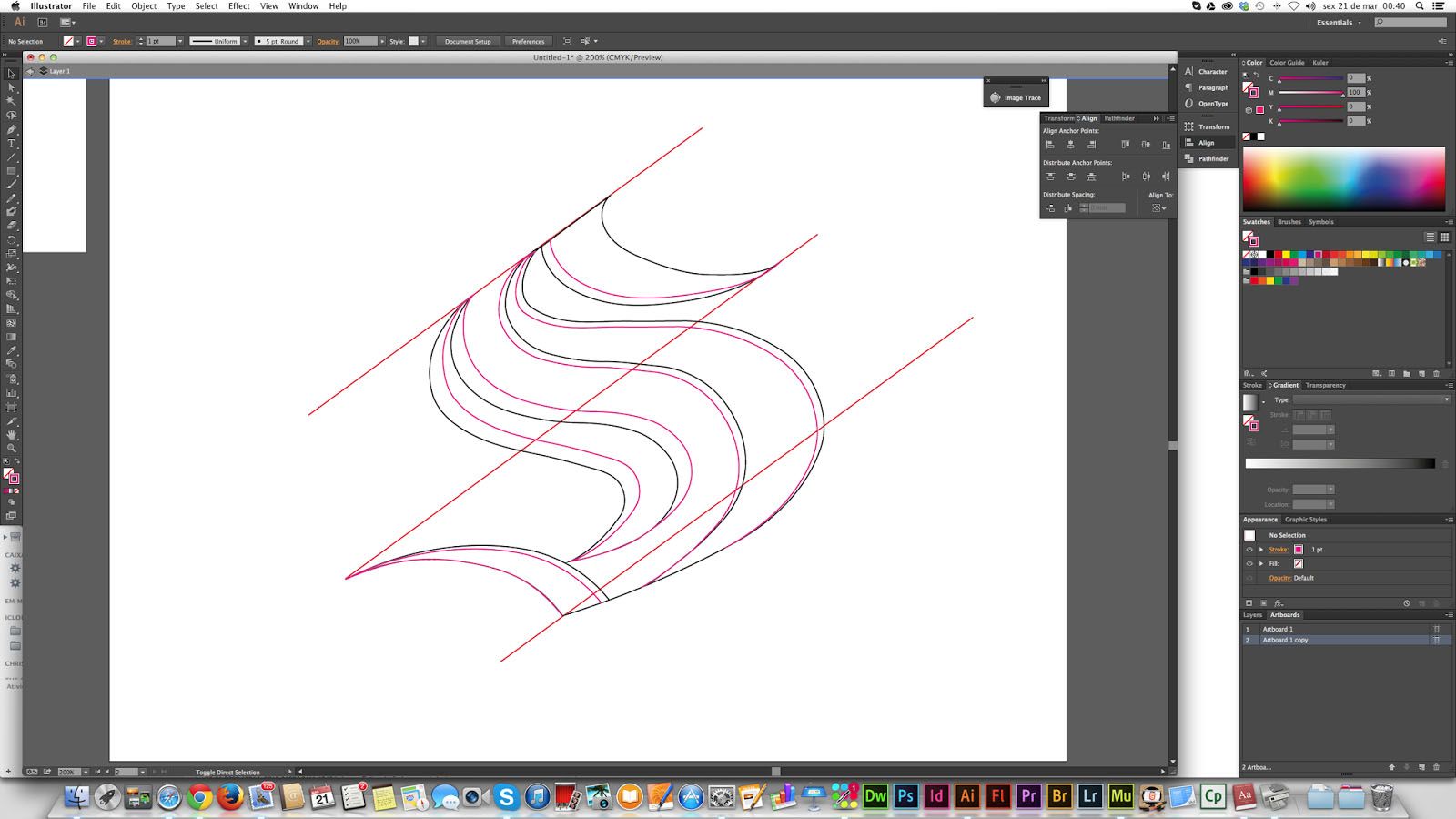1456x819 pixels.
Task: Switch swatches to list view
Action: pos(1430,238)
